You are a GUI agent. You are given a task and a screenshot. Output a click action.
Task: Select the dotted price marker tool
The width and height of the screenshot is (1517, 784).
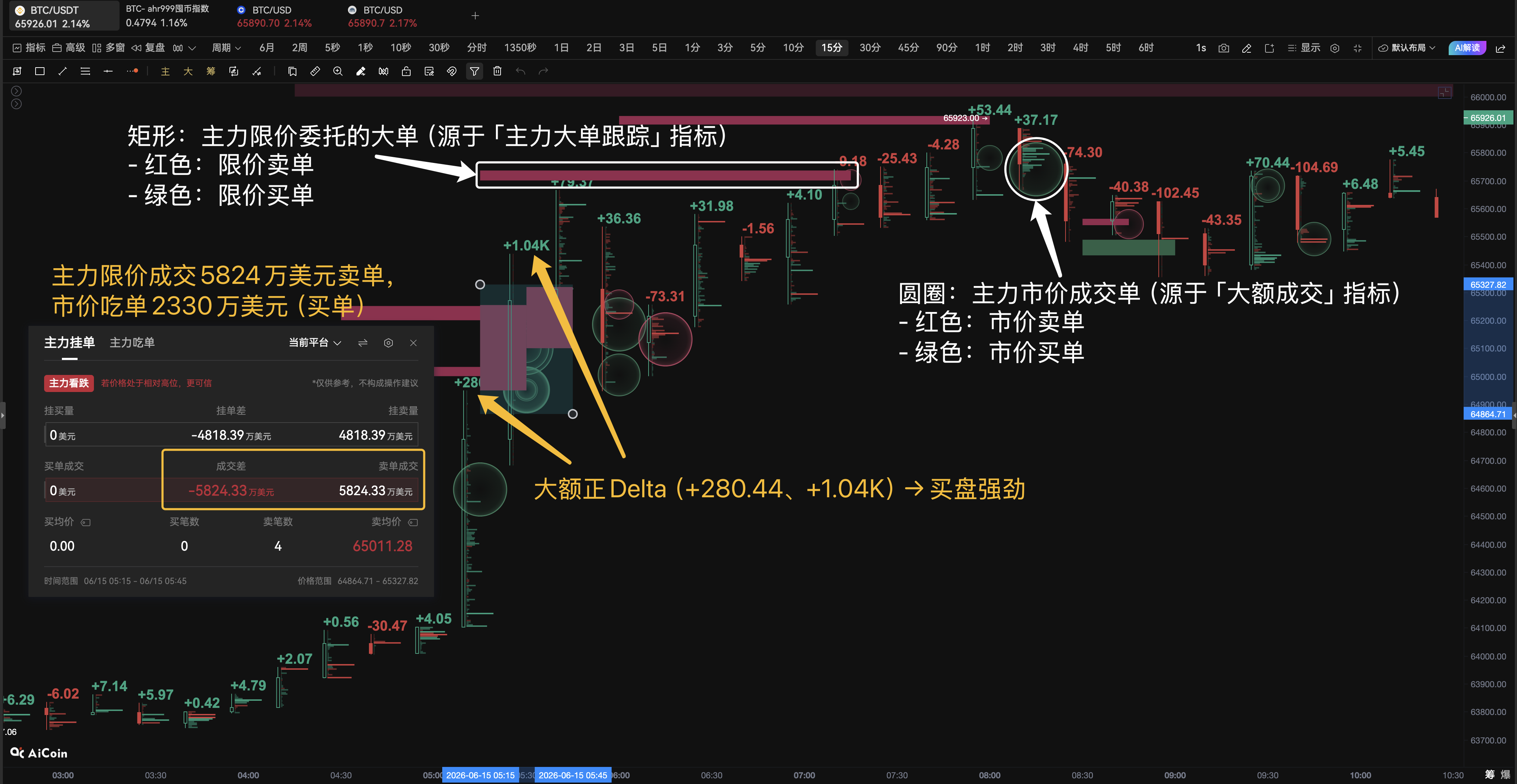point(132,71)
